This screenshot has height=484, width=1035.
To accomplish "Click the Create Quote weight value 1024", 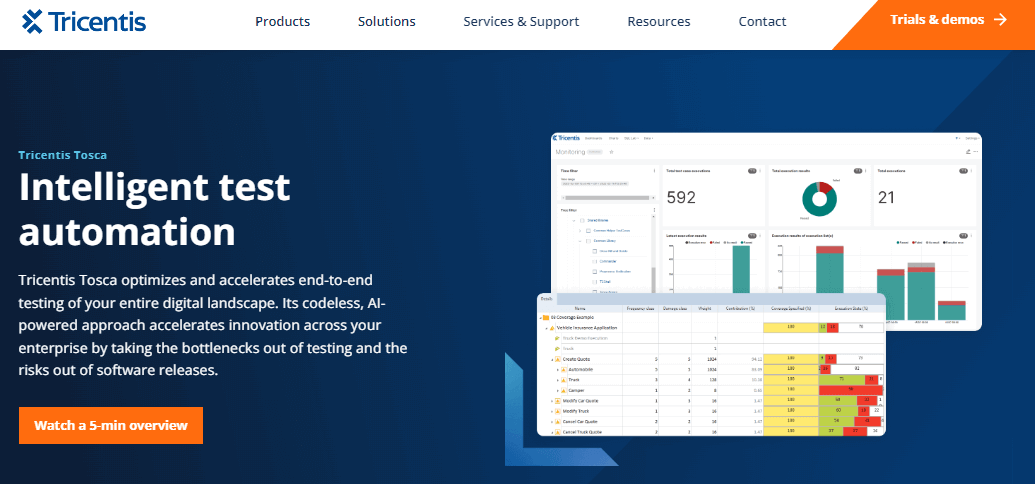I will [x=712, y=359].
